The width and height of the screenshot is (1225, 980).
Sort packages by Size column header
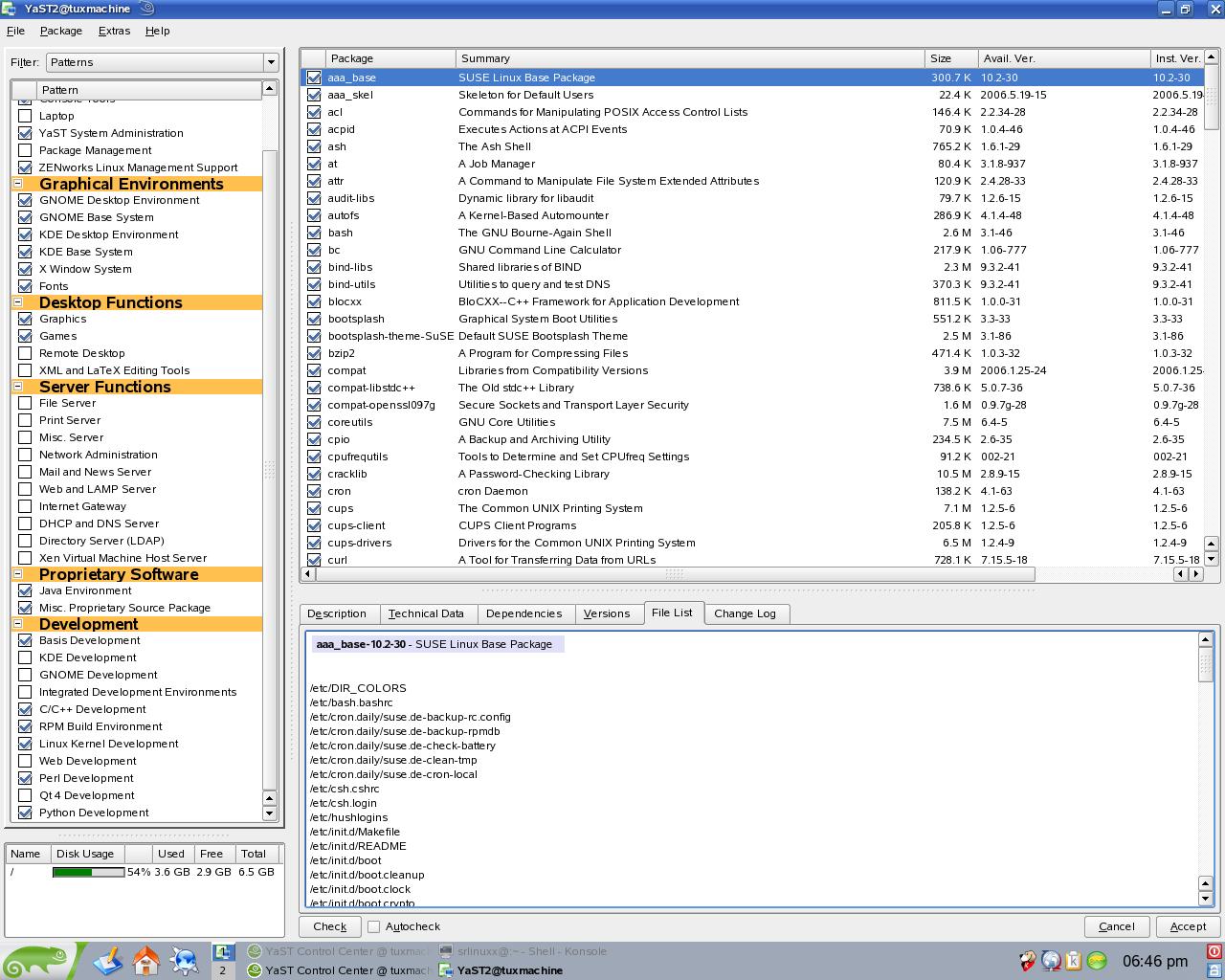[x=951, y=58]
